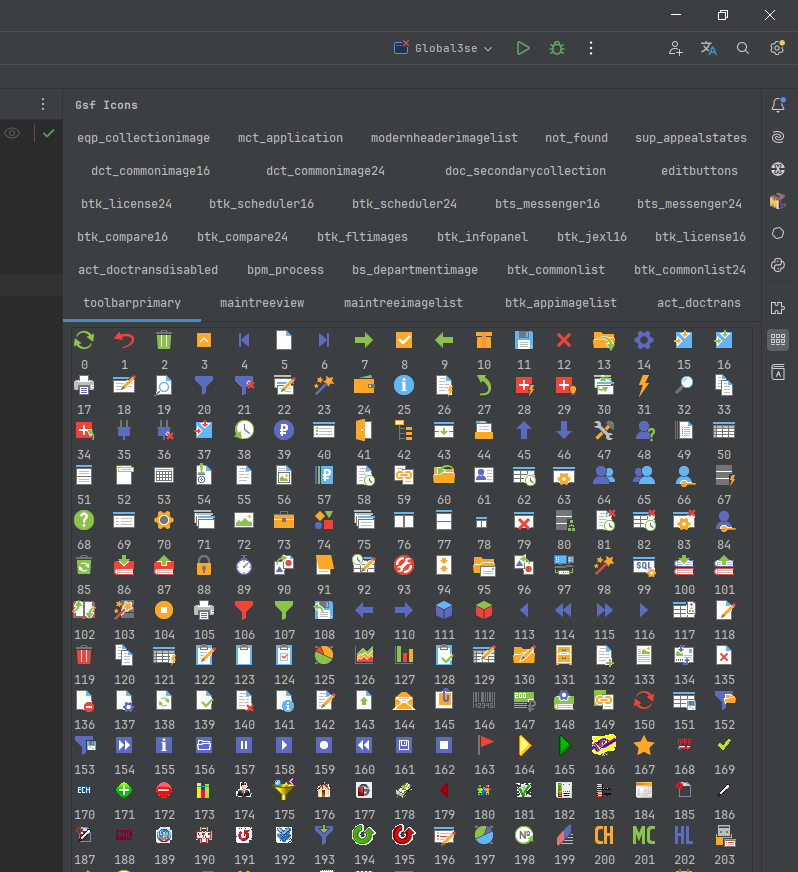Open IDE settings gear in the toolbar
The image size is (798, 872).
[777, 48]
